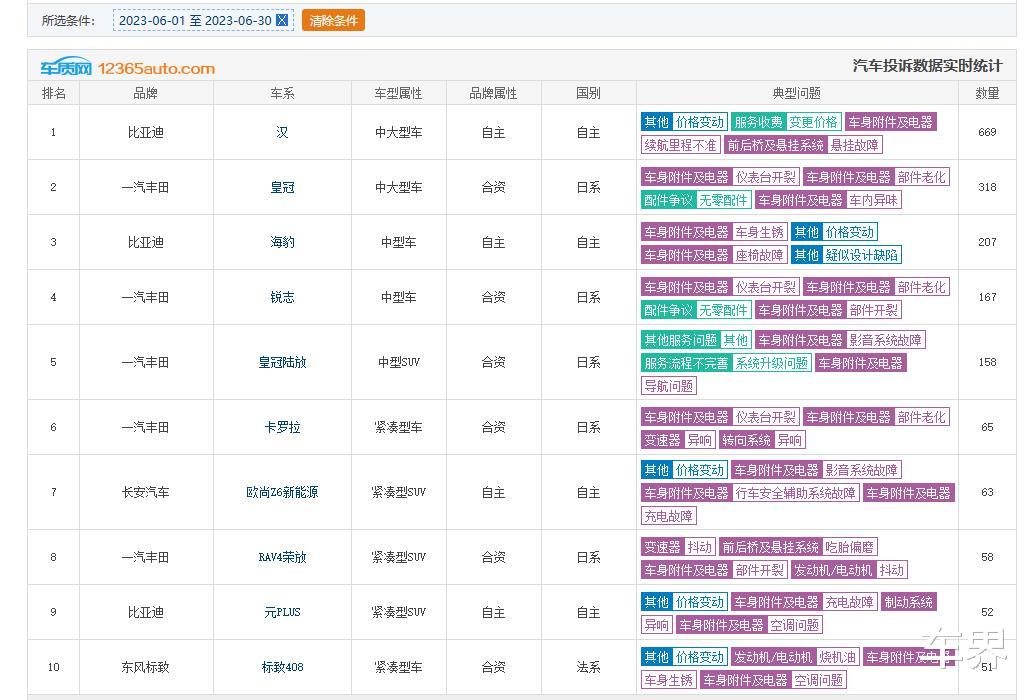Select the 部件开裂 tag in 锐志 row

[873, 310]
